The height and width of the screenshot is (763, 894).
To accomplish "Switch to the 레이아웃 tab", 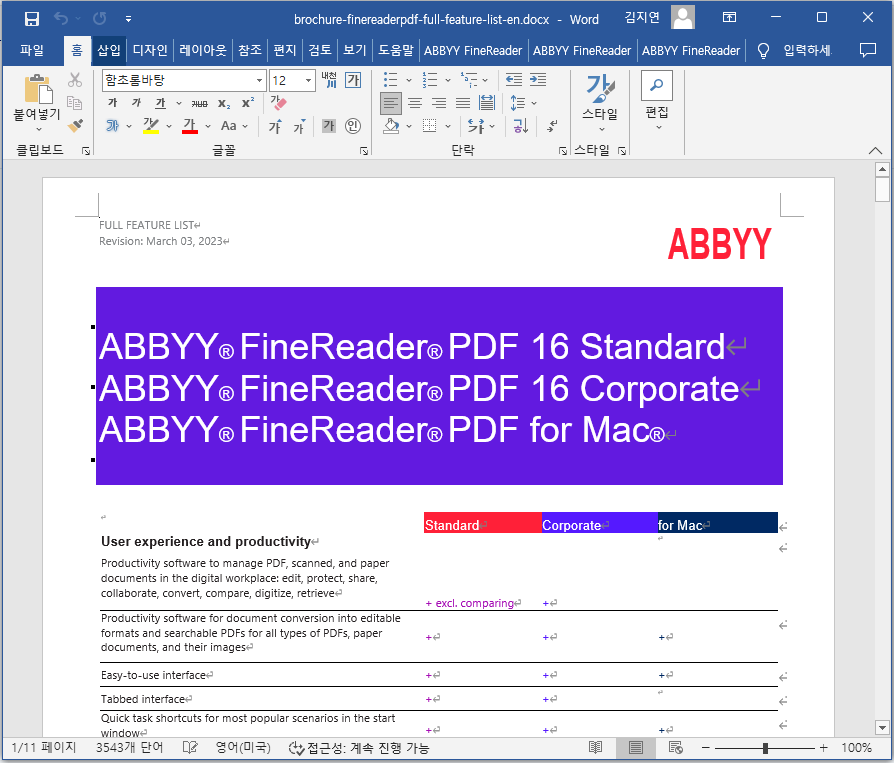I will coord(202,50).
